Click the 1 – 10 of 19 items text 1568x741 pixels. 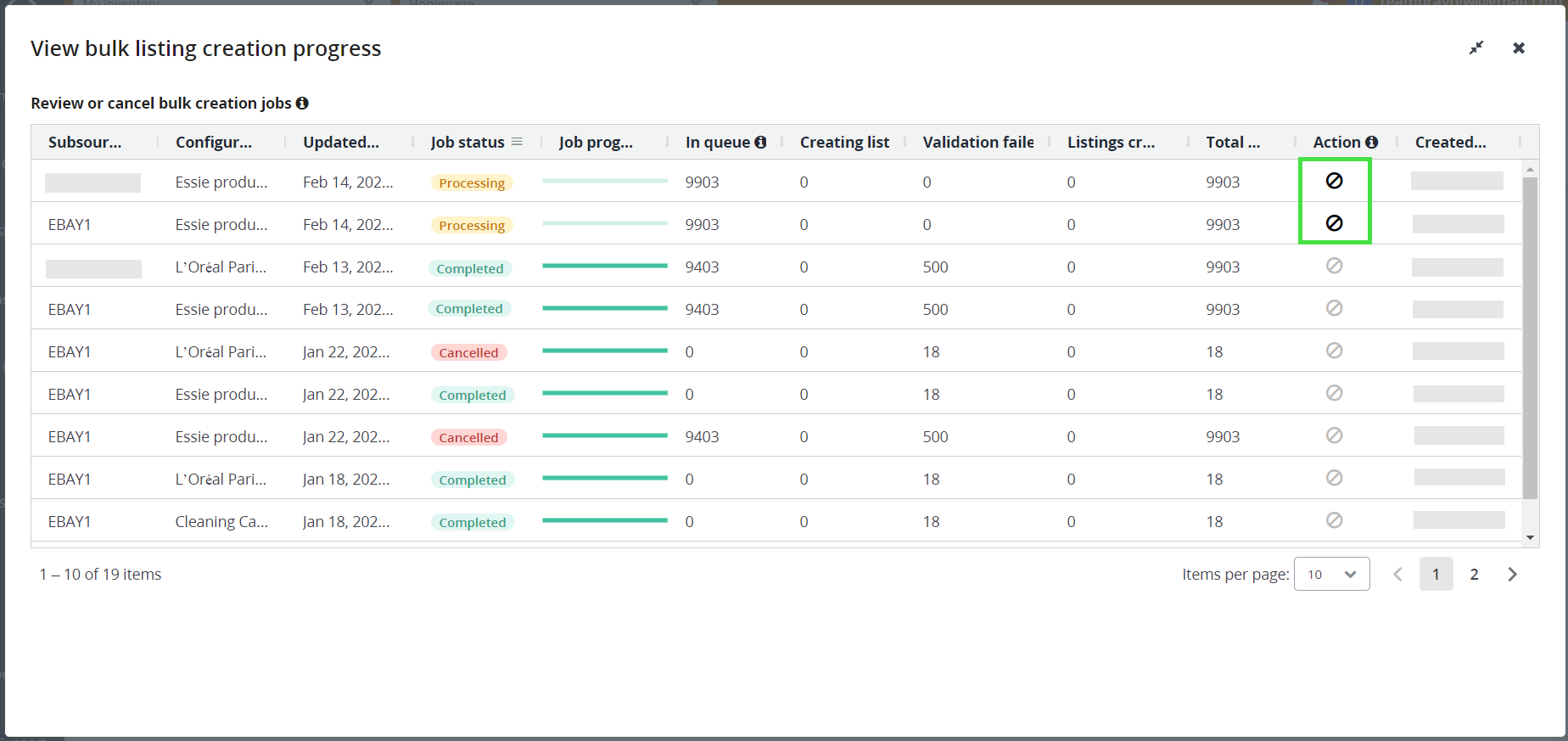100,574
